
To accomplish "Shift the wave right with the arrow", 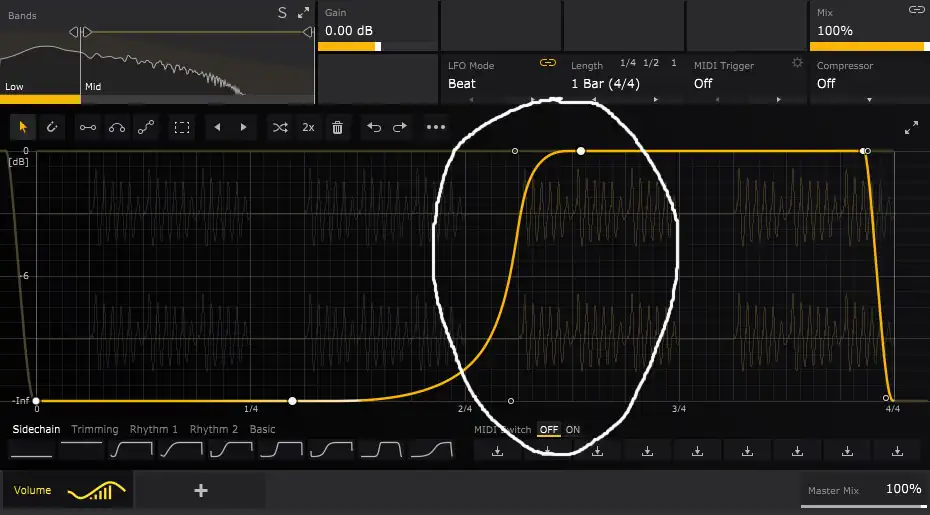I will (x=243, y=127).
